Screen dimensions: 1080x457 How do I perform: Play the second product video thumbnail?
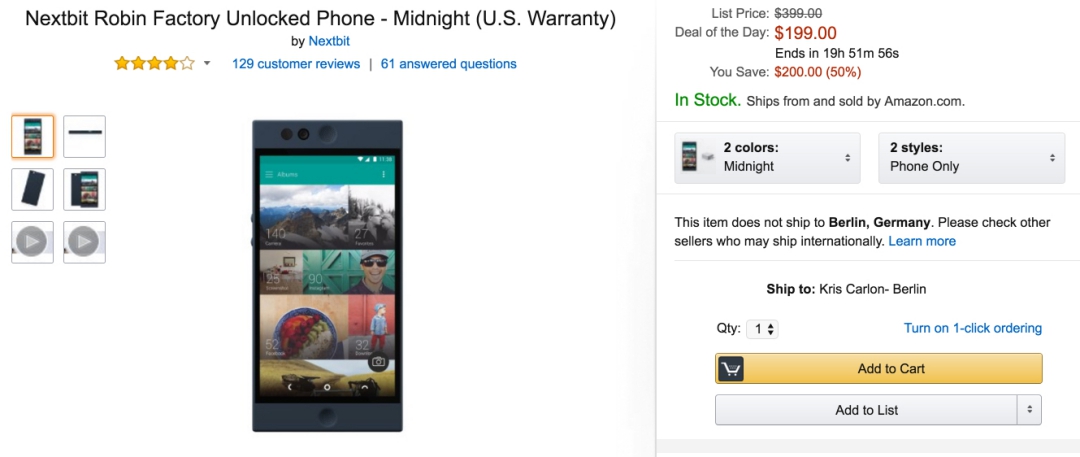(x=84, y=242)
